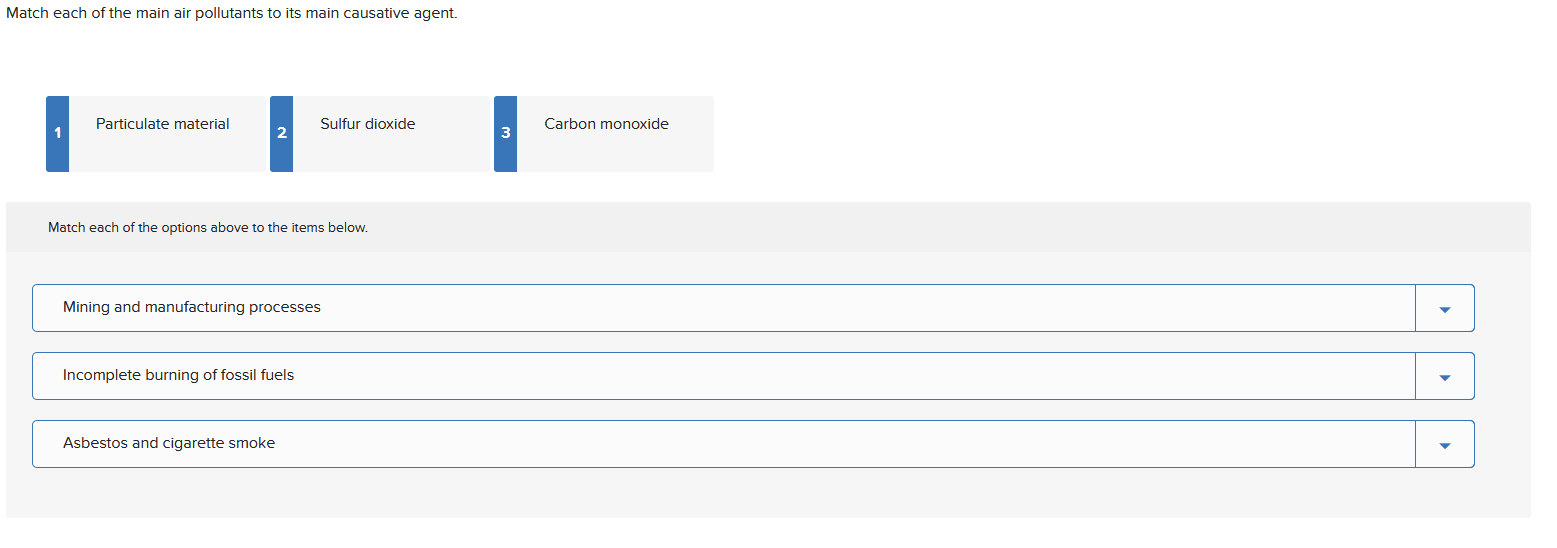
Task: Click the Incomplete burning of fossil fuels text
Action: [x=179, y=375]
